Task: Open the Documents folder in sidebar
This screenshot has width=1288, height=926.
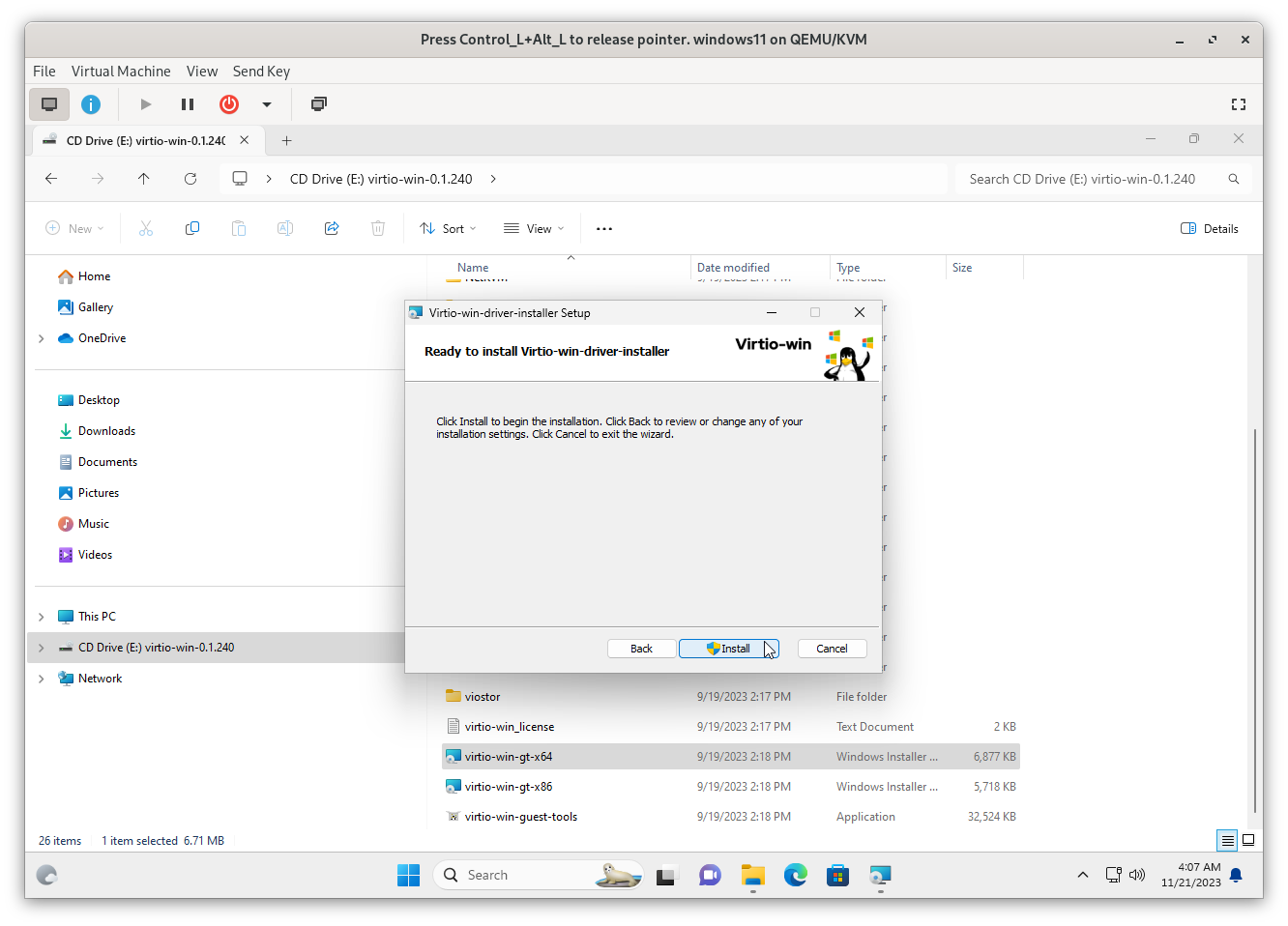Action: pos(107,462)
